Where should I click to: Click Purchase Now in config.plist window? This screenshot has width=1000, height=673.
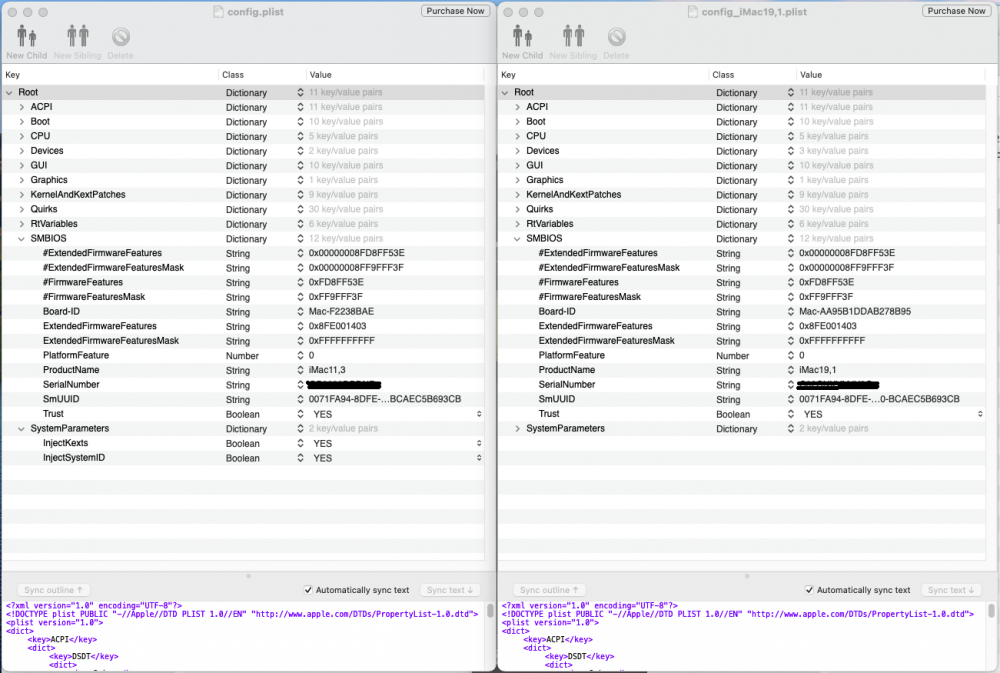coord(455,11)
